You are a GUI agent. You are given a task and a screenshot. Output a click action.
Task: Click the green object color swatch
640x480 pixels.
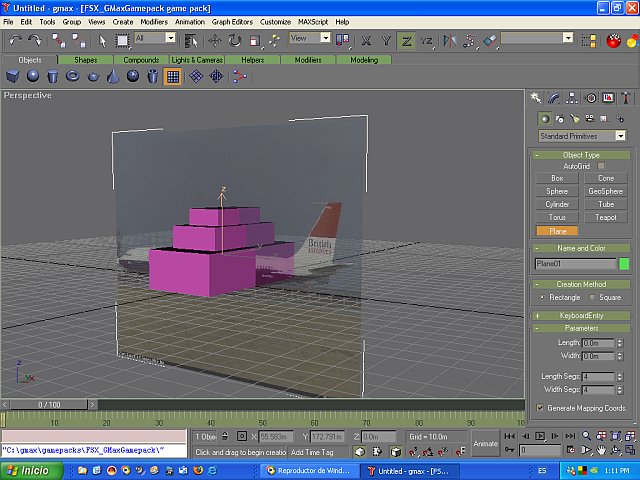pos(624,264)
